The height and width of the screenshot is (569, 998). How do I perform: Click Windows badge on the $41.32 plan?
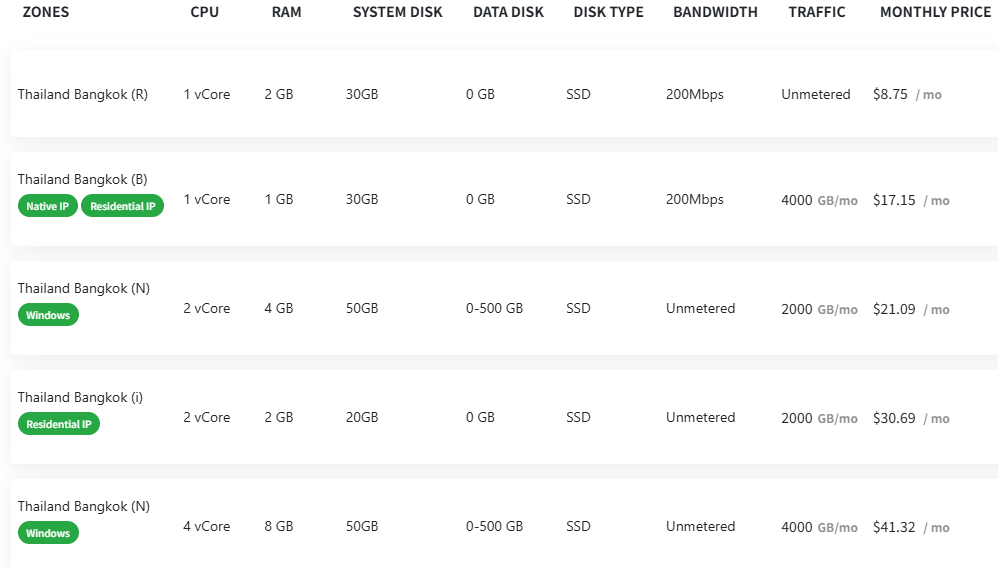48,533
